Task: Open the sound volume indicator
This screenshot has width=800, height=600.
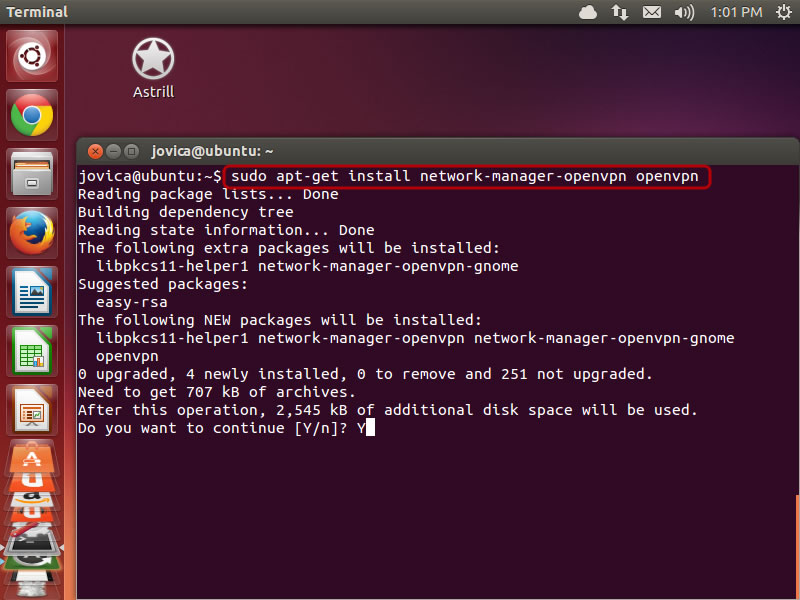Action: [684, 12]
